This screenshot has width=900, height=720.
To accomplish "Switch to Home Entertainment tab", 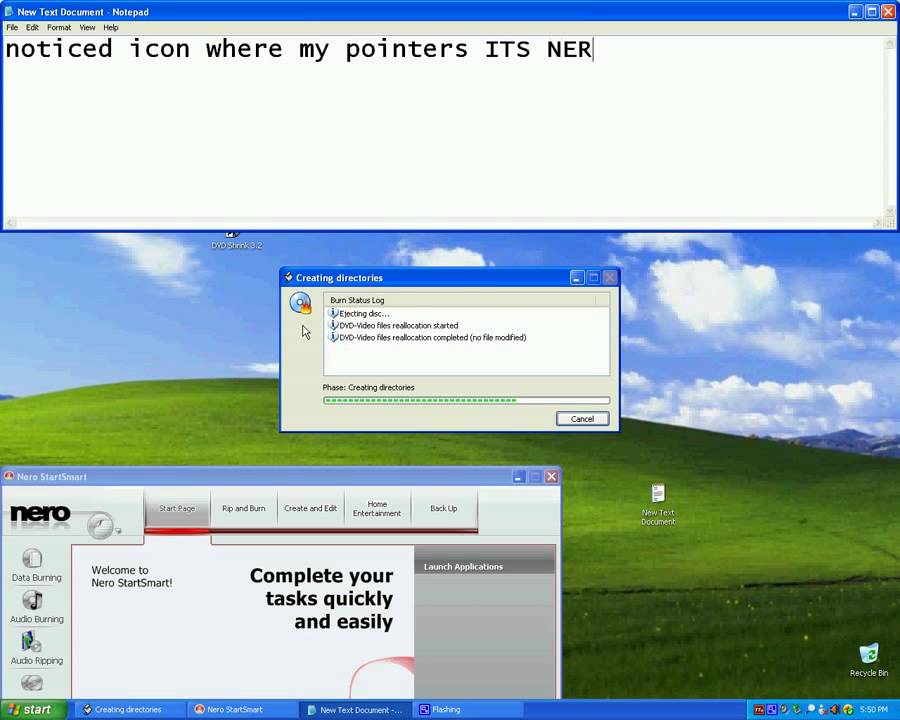I will click(x=377, y=509).
